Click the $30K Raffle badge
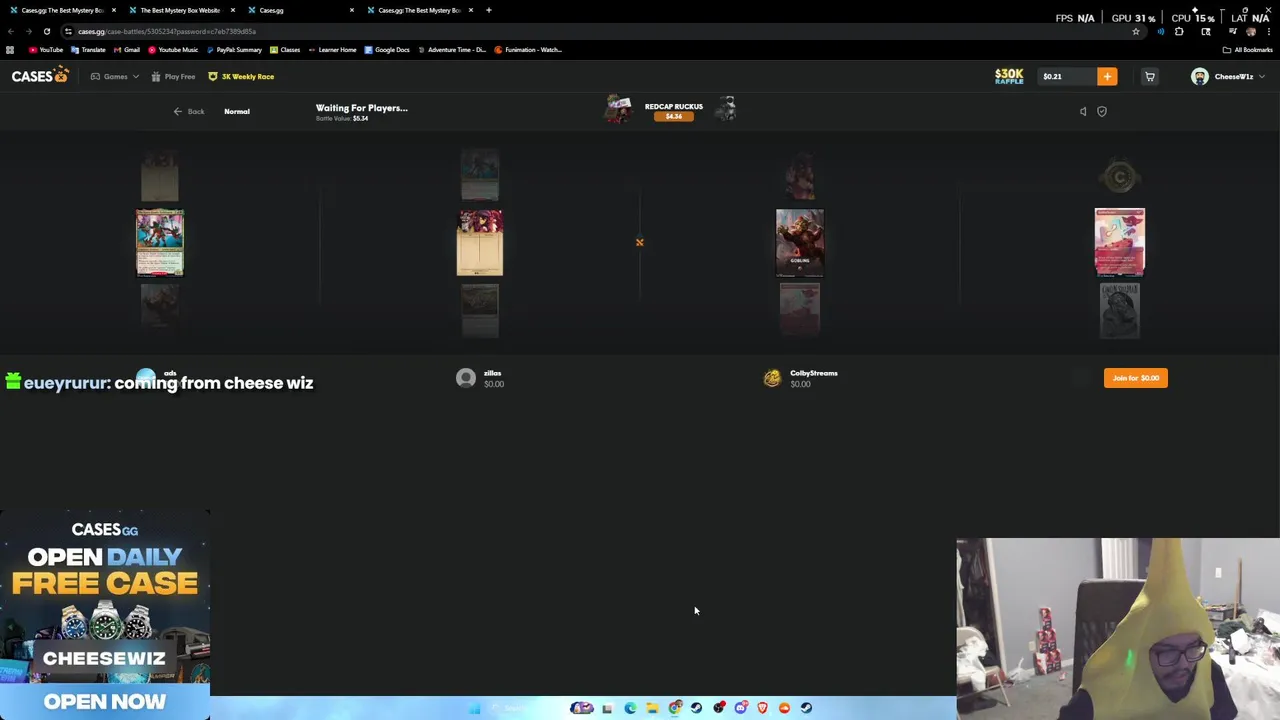This screenshot has height=720, width=1280. click(1009, 76)
